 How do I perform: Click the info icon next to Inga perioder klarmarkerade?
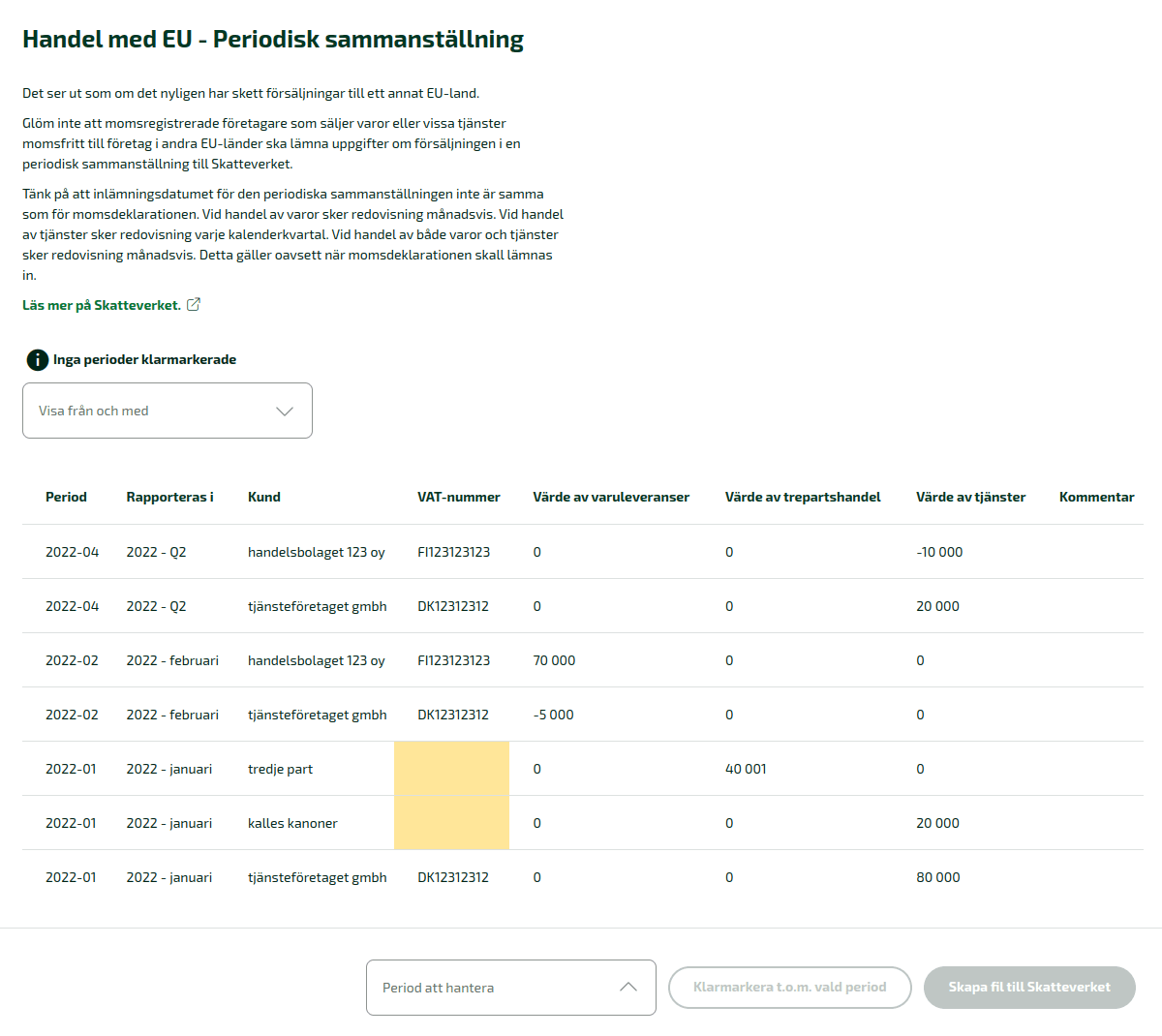(37, 360)
